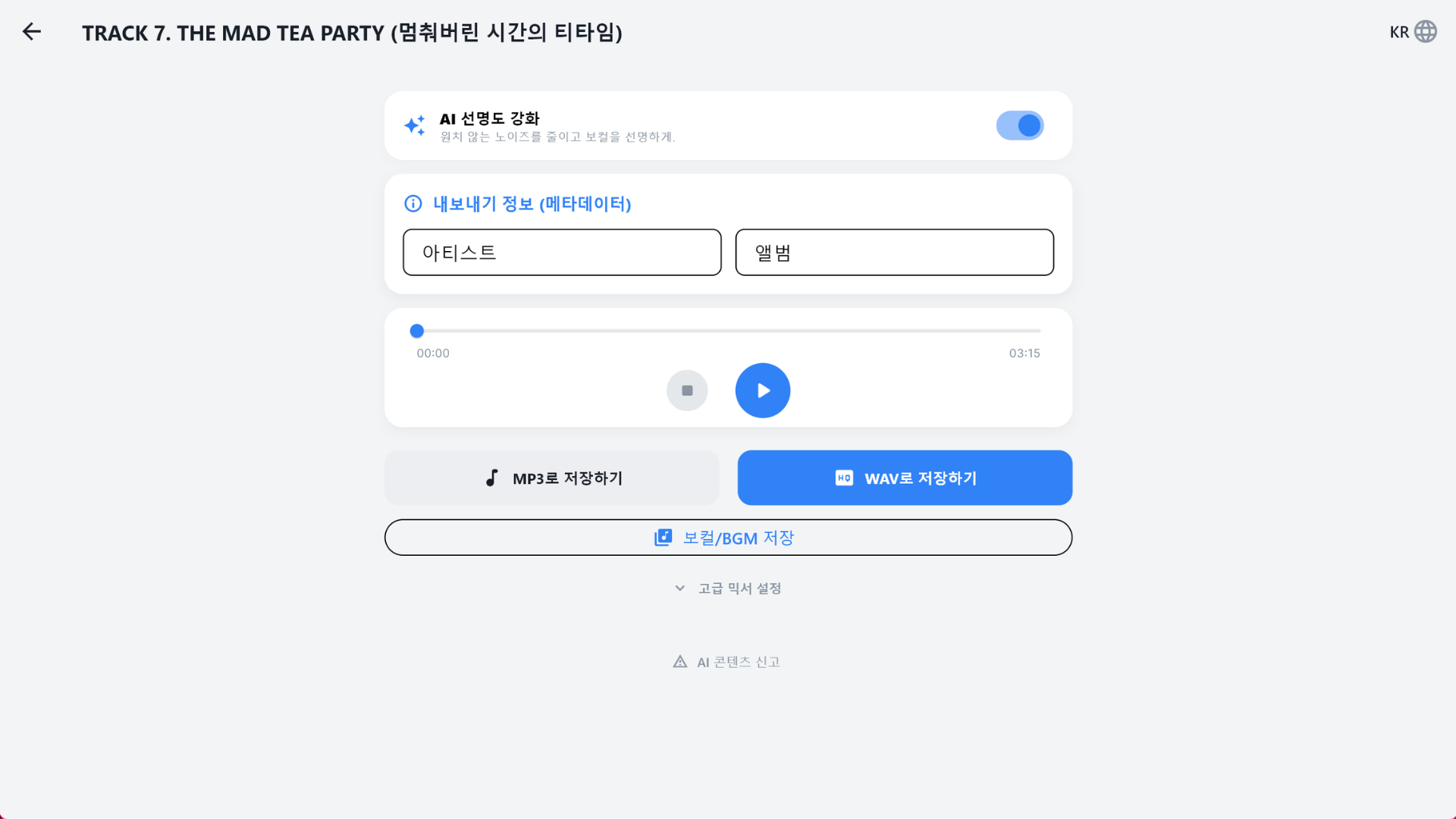1456x819 pixels.
Task: Click the back arrow to leave track view
Action: pyautogui.click(x=31, y=31)
